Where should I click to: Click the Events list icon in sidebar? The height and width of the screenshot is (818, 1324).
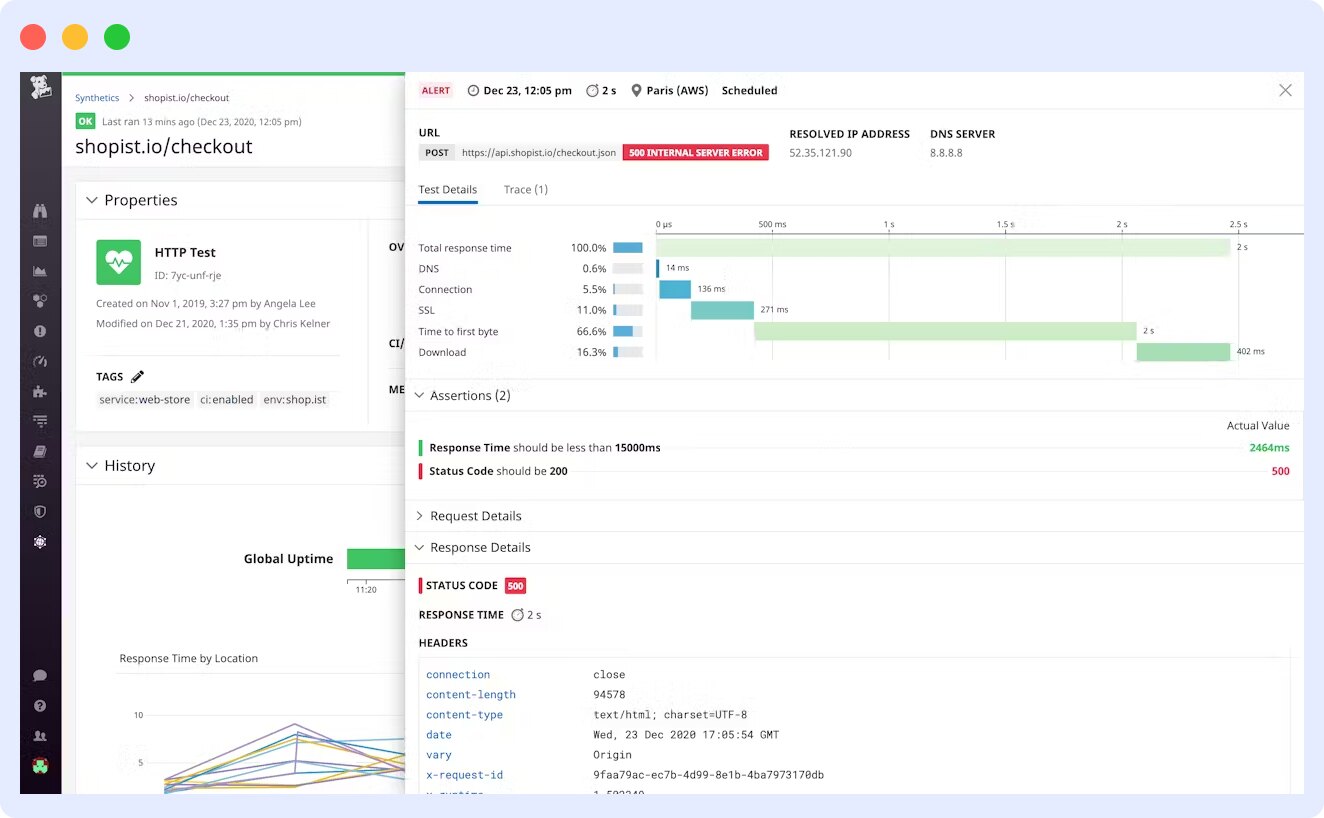(41, 241)
